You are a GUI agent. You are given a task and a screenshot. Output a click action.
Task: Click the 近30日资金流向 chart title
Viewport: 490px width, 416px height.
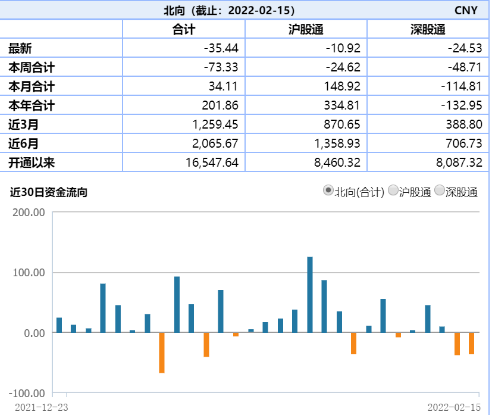[49, 192]
